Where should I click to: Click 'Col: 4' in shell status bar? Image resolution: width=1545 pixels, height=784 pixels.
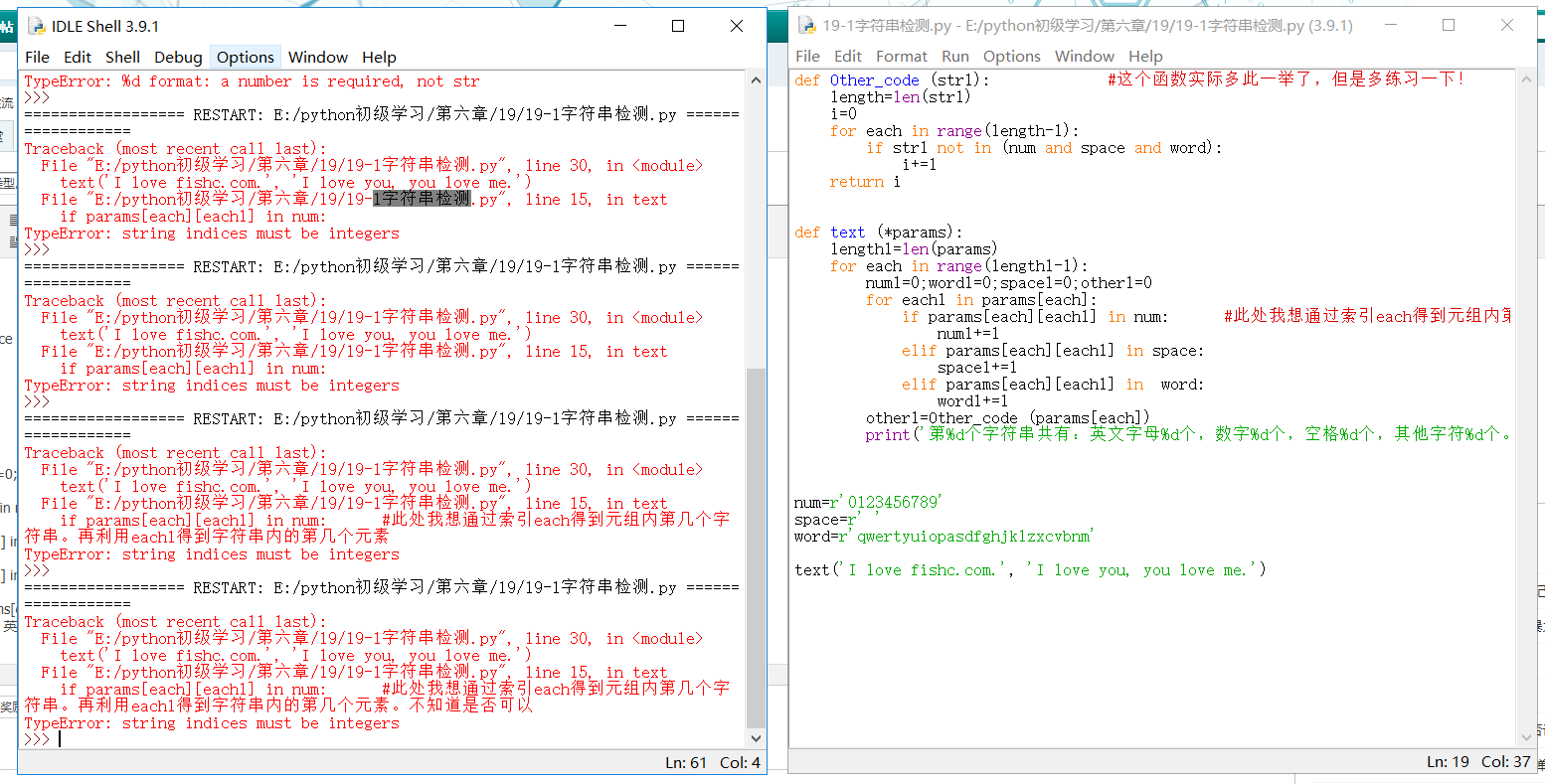(740, 762)
